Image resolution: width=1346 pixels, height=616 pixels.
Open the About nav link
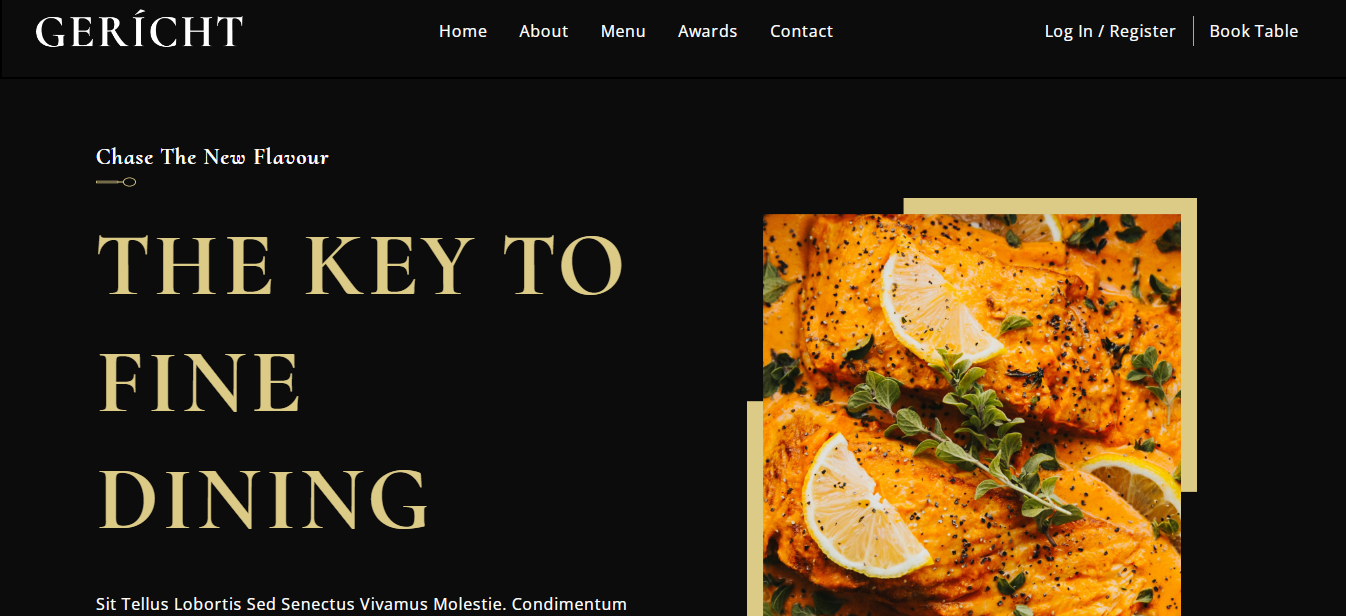[543, 31]
